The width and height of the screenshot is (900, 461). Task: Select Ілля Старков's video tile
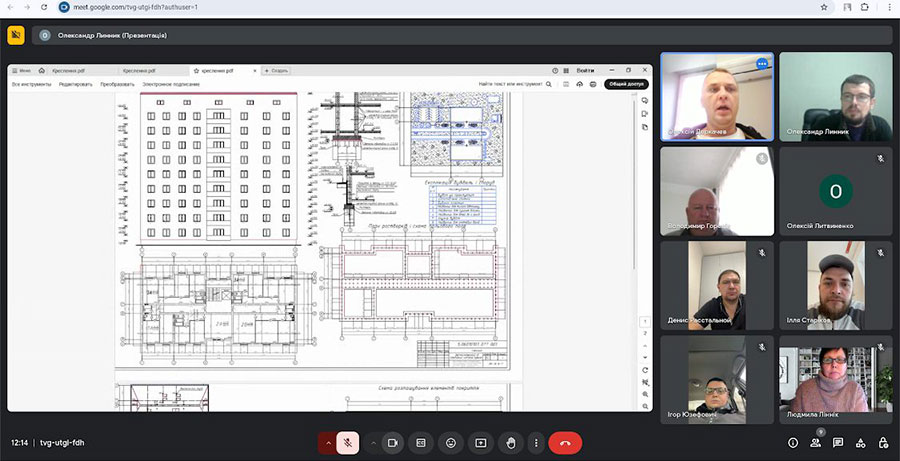point(835,285)
